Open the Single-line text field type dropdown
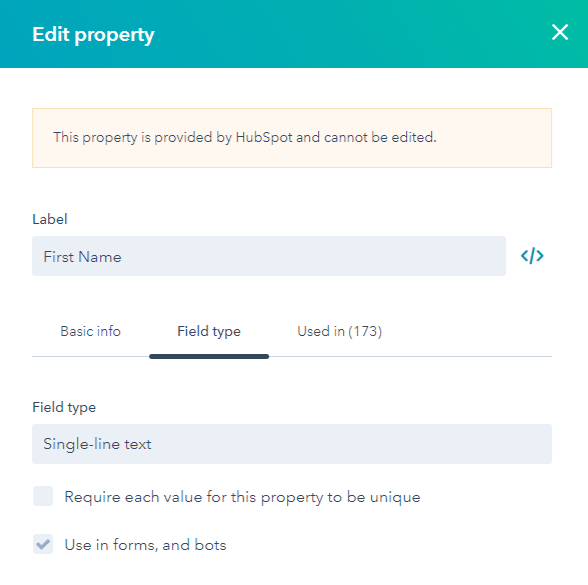588x585 pixels. click(x=292, y=444)
